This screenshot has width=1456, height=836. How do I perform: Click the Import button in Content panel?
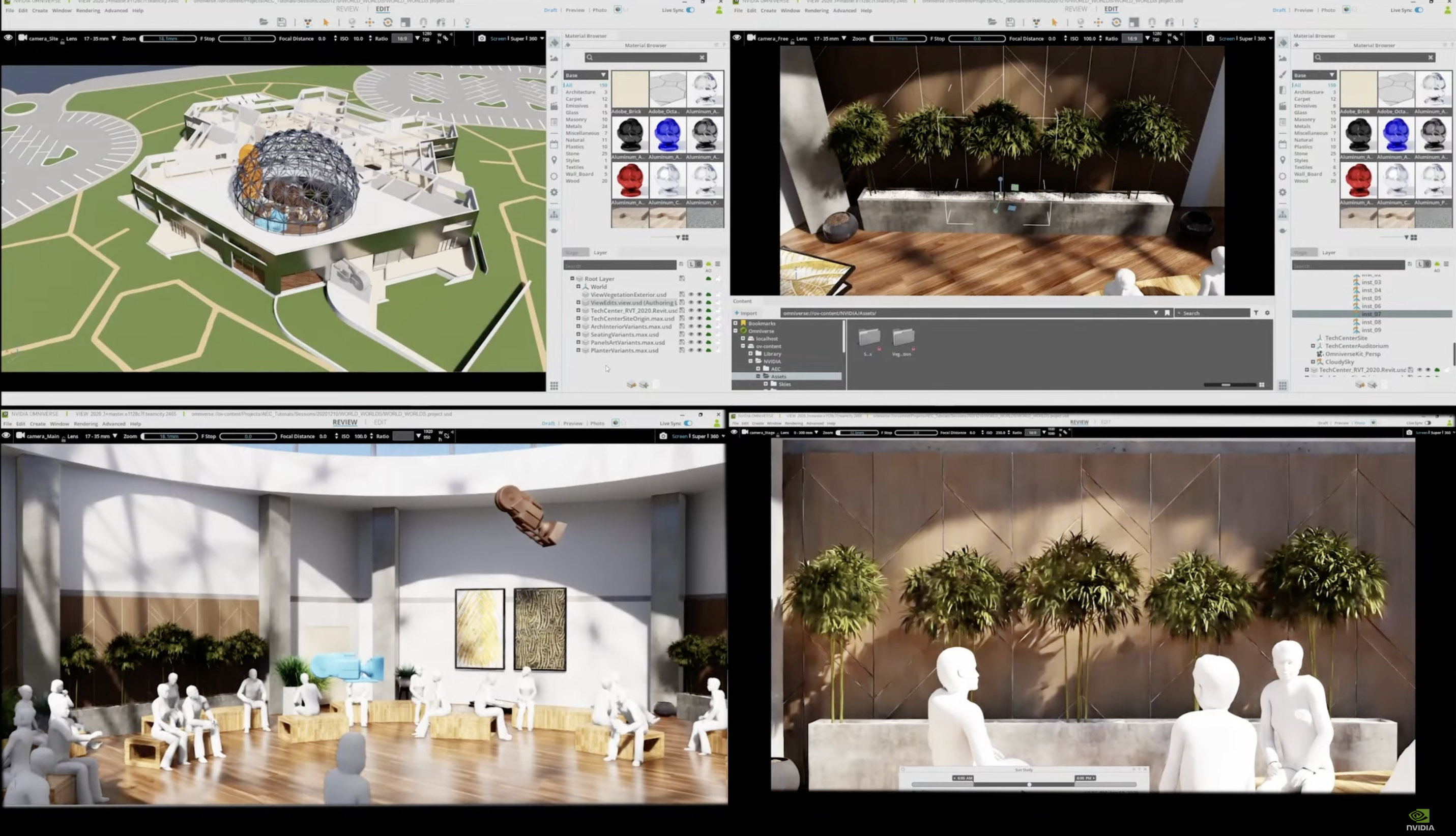pos(746,313)
